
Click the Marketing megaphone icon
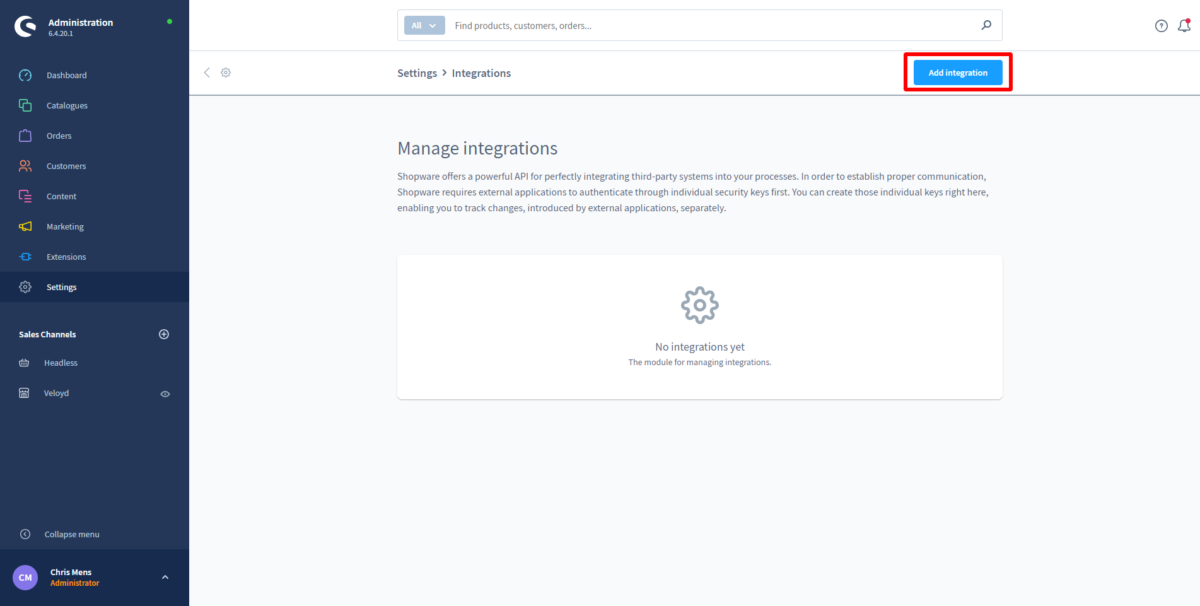coord(26,227)
